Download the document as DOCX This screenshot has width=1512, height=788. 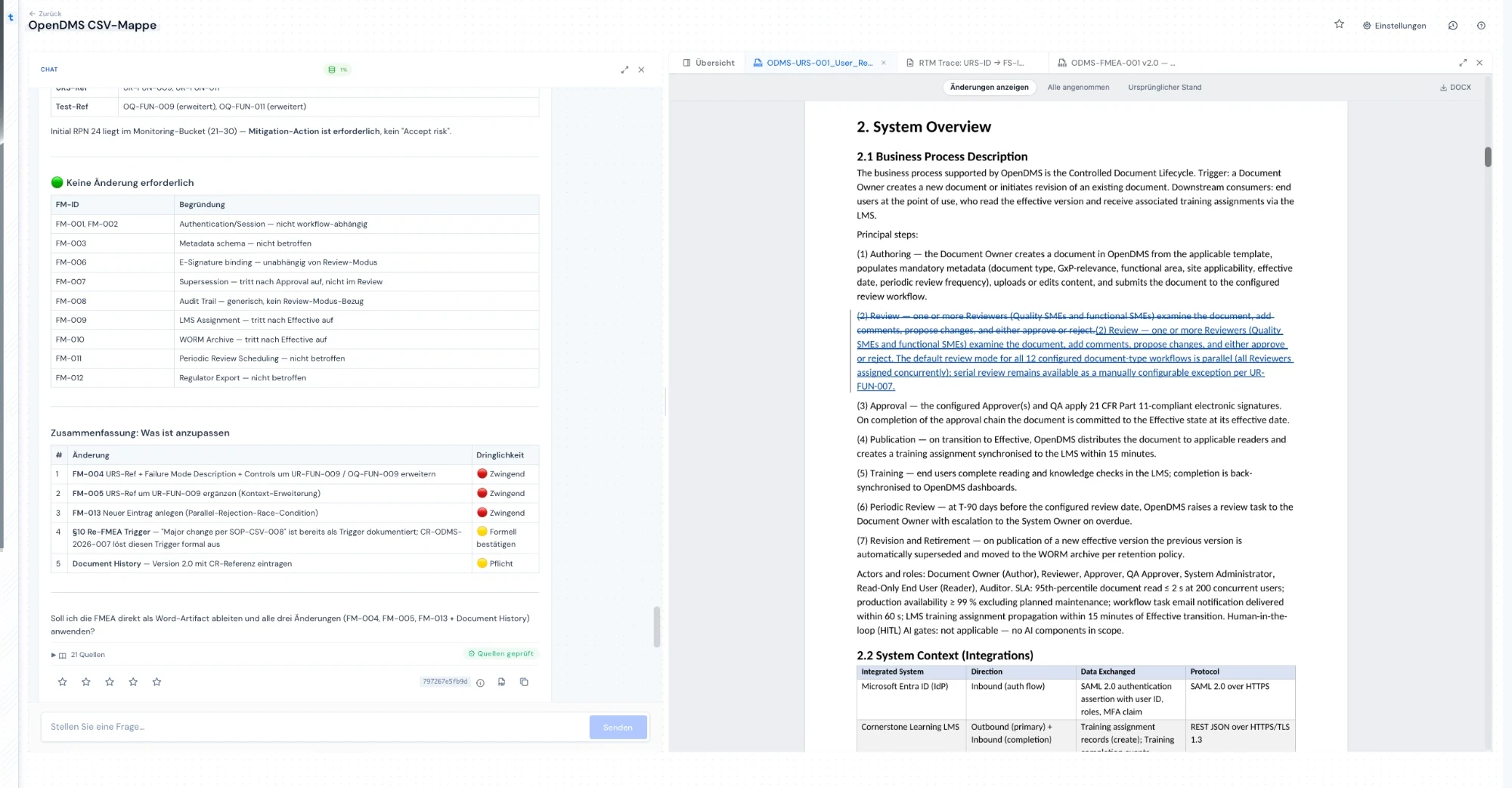pyautogui.click(x=1455, y=88)
